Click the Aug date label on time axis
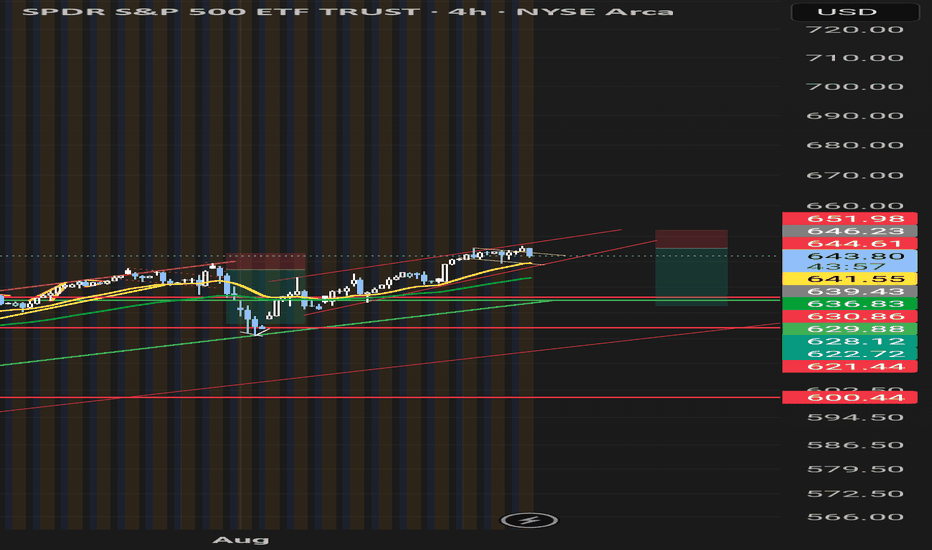 [x=241, y=540]
